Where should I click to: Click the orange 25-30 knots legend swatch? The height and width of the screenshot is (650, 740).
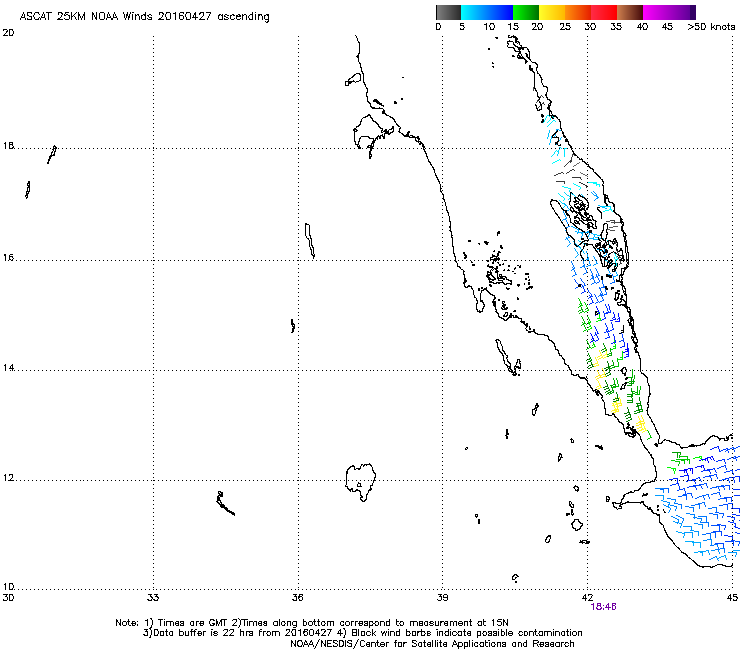pos(578,12)
